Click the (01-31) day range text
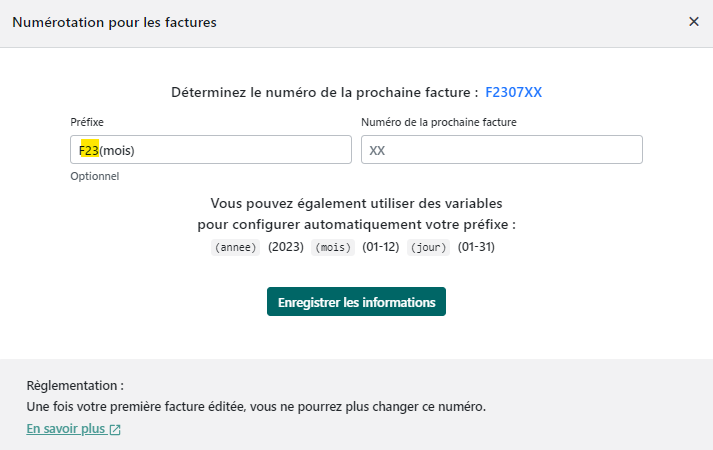 (x=477, y=247)
